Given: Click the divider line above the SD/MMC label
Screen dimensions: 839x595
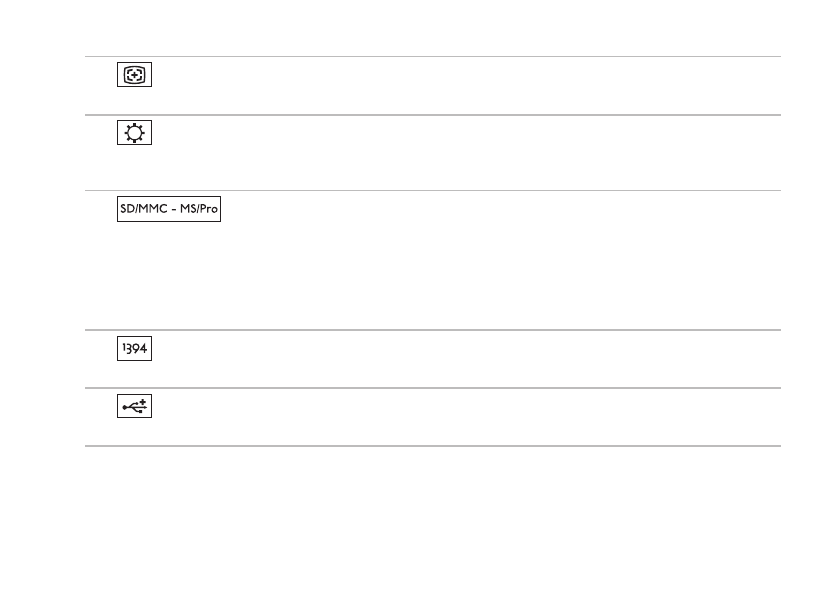Looking at the screenshot, I should coord(433,190).
